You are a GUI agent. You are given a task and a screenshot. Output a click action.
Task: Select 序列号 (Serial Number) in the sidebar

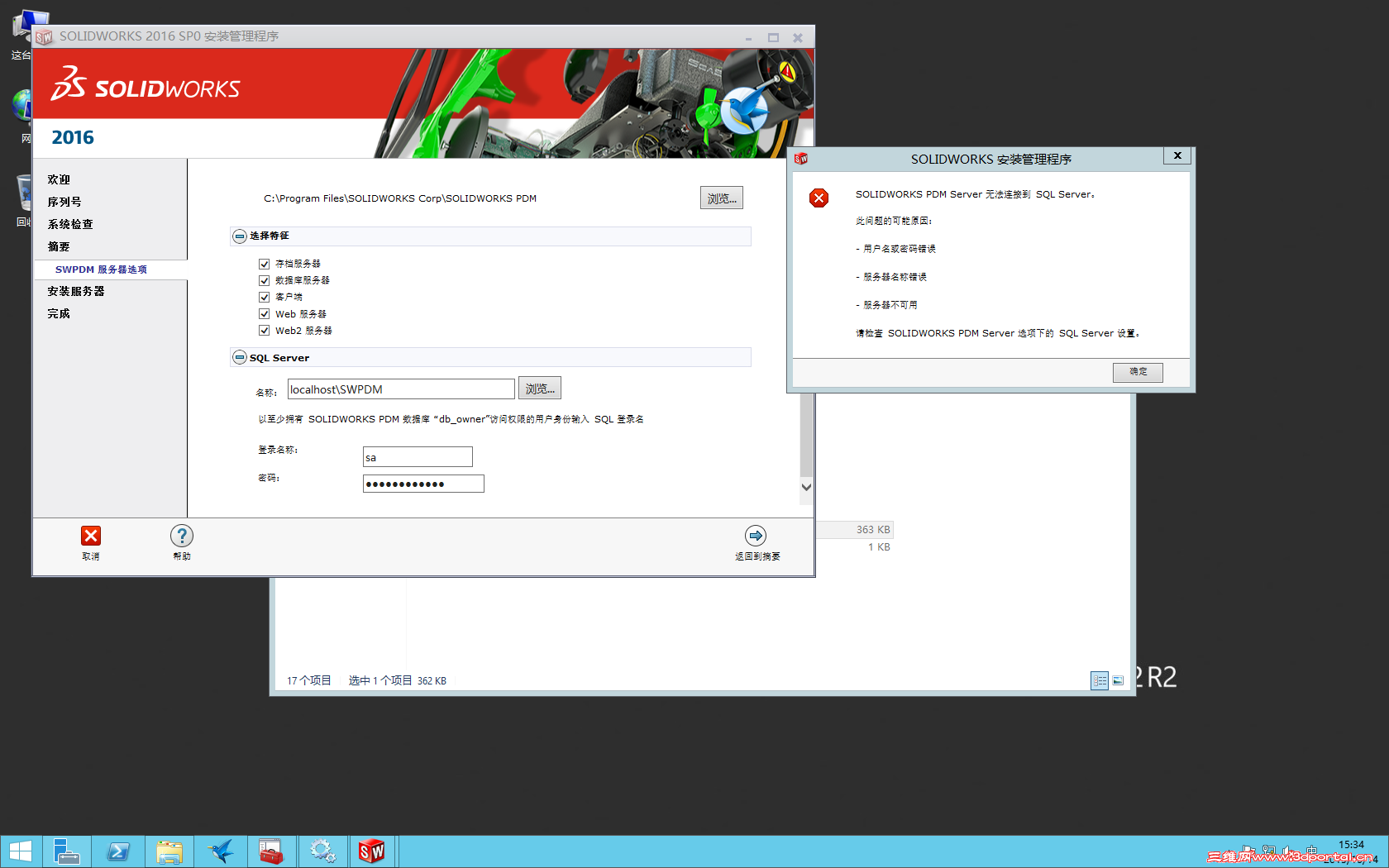[64, 202]
